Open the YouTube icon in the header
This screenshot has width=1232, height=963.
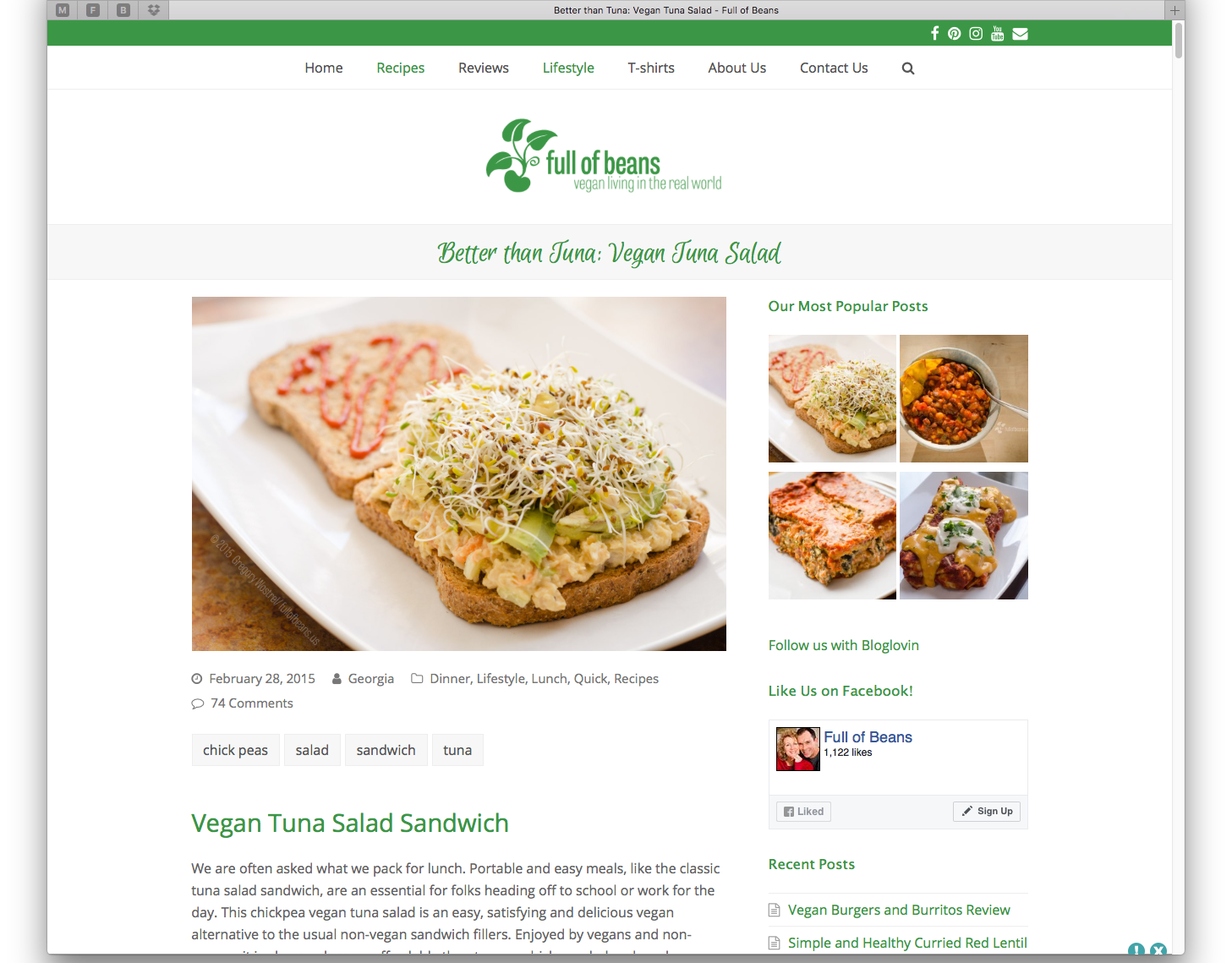click(998, 34)
